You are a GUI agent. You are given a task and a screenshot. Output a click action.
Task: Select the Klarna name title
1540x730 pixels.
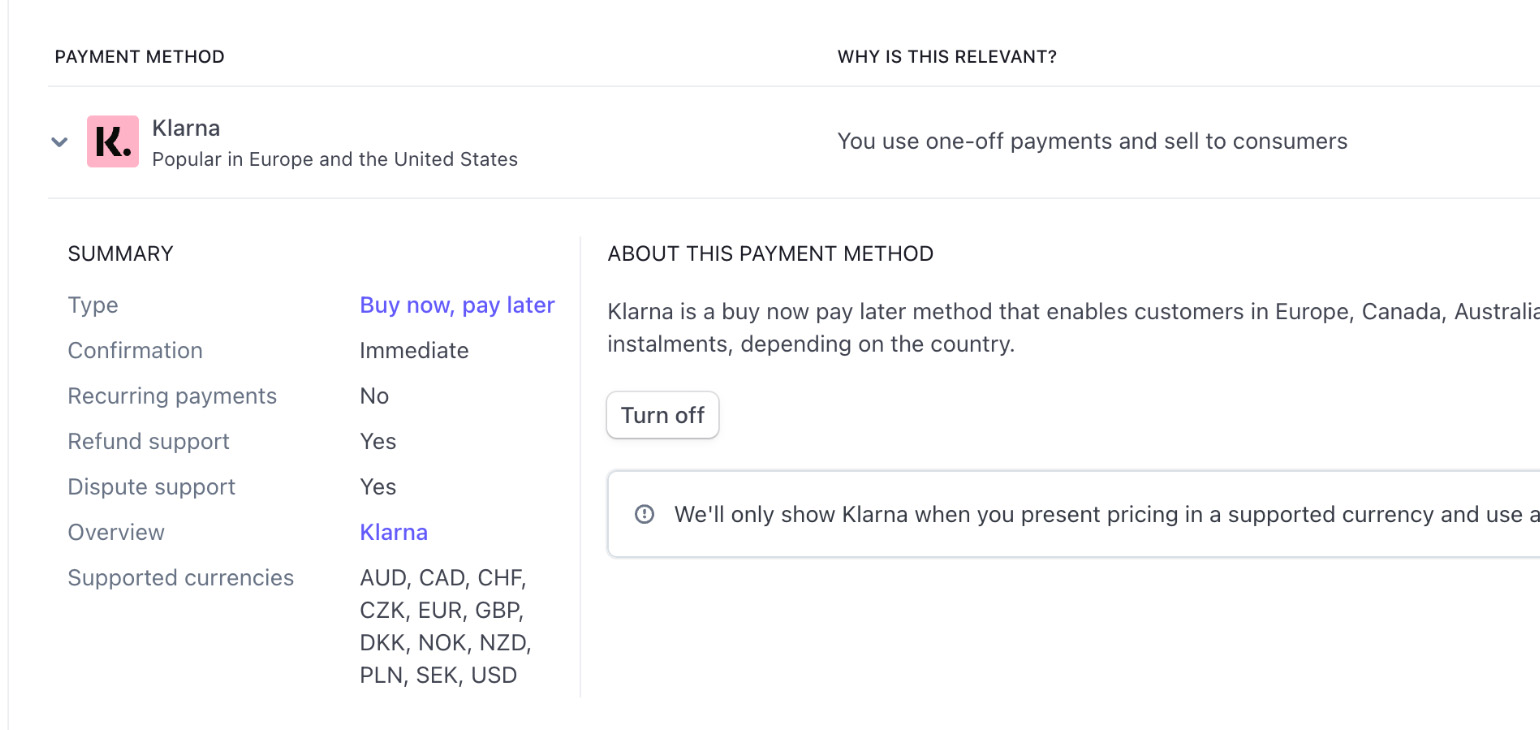186,128
